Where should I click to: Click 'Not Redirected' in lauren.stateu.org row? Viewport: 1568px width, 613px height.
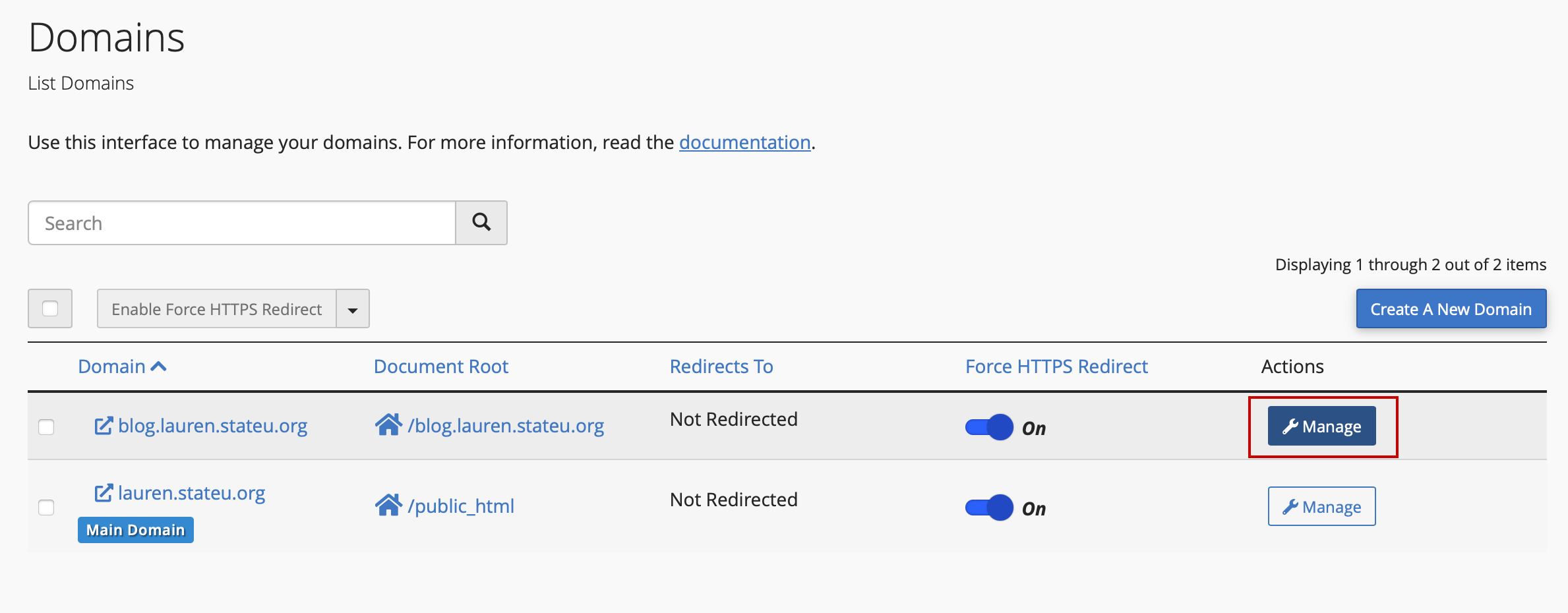tap(734, 500)
